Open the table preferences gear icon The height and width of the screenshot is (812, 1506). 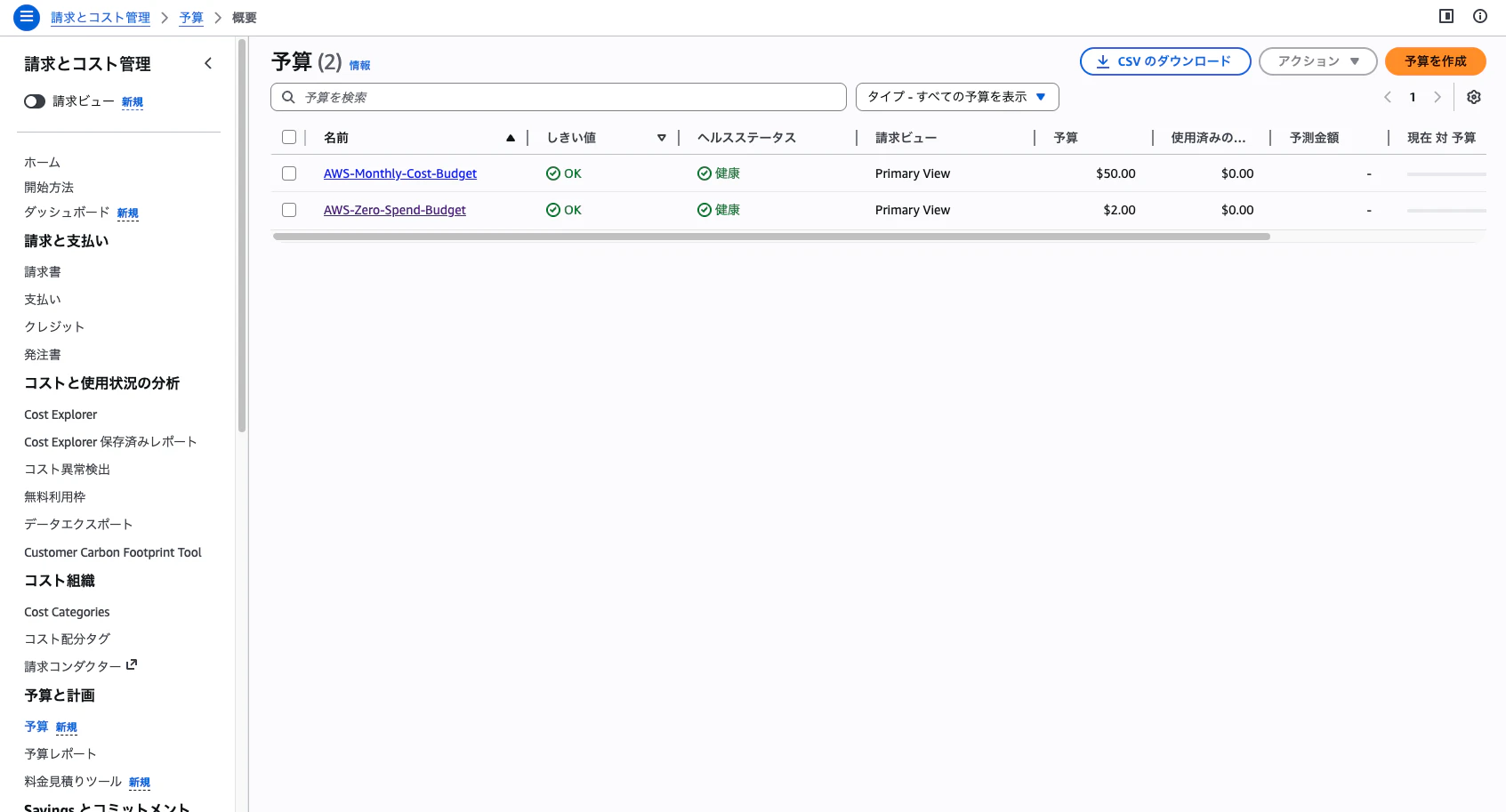click(1473, 97)
